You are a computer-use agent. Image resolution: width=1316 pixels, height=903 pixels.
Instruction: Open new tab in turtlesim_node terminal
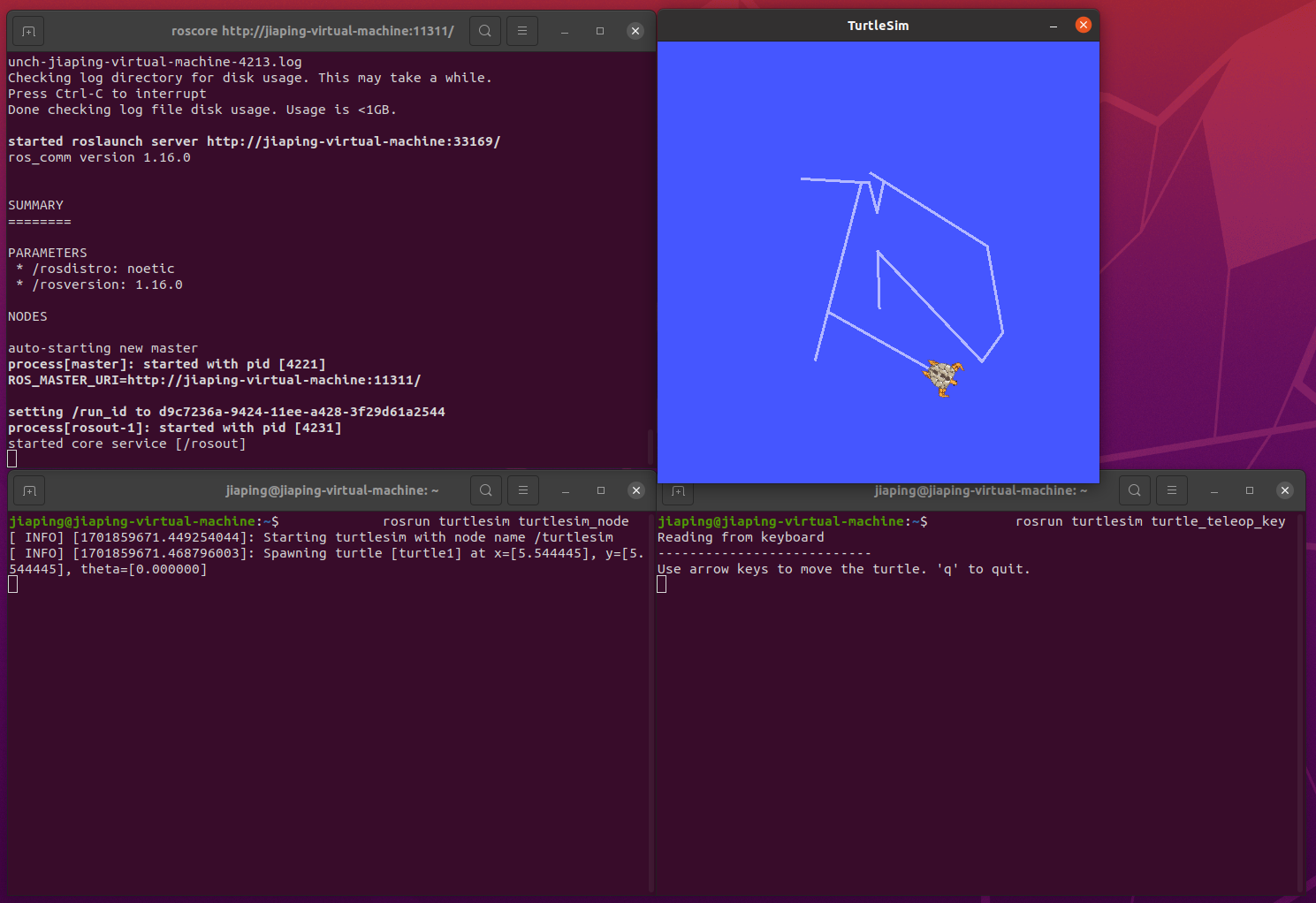tap(29, 490)
